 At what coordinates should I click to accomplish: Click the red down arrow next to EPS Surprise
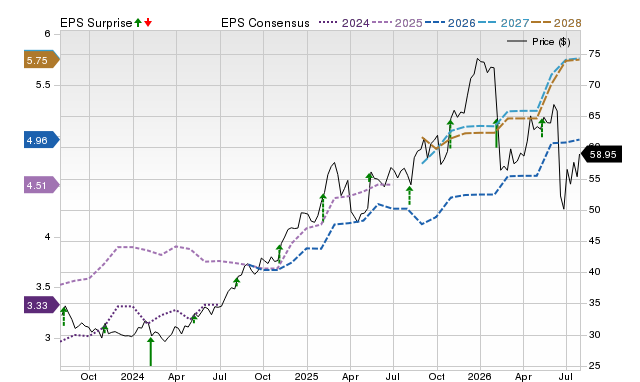148,22
